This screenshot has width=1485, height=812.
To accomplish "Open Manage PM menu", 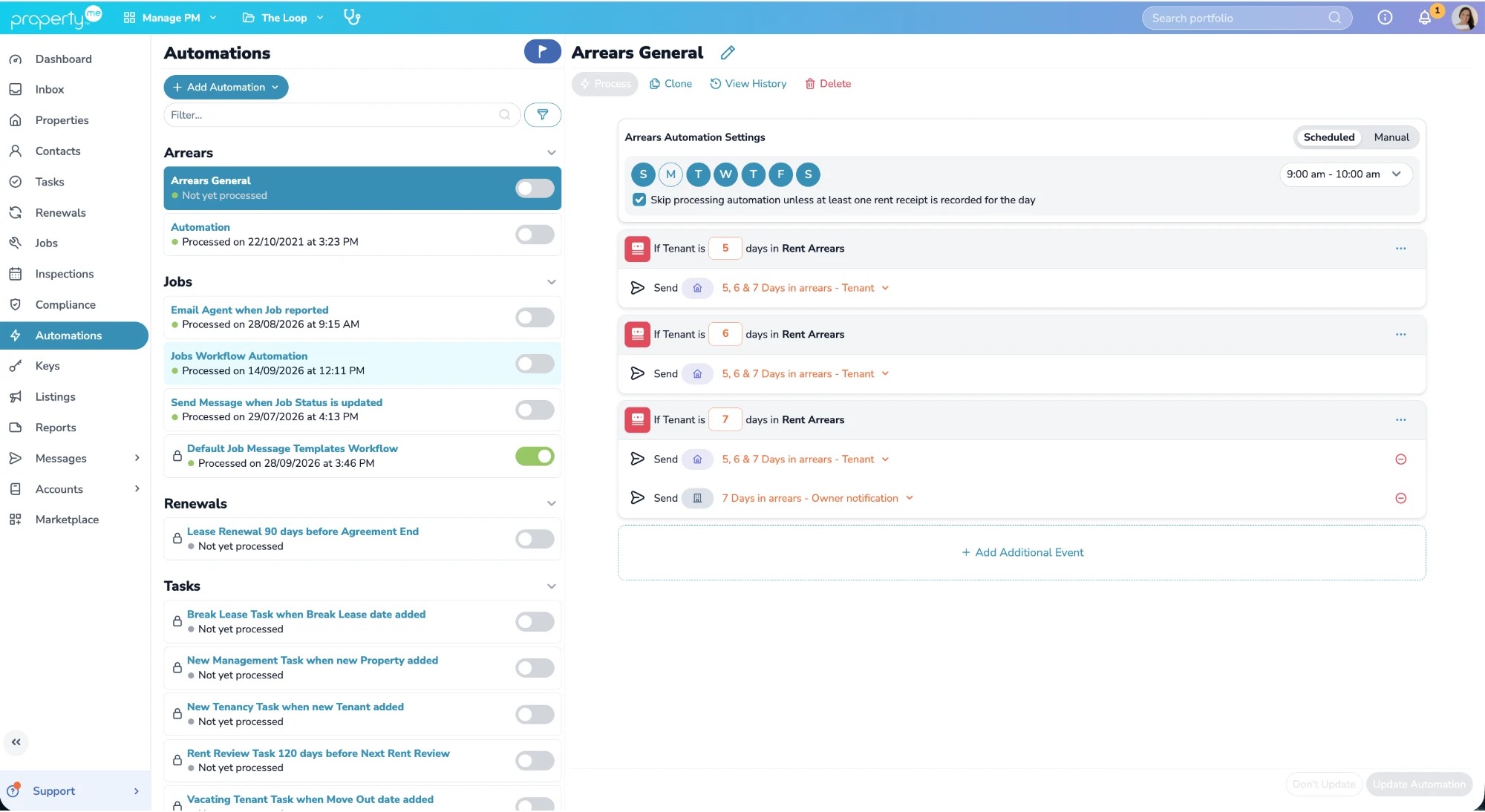I will (x=170, y=18).
